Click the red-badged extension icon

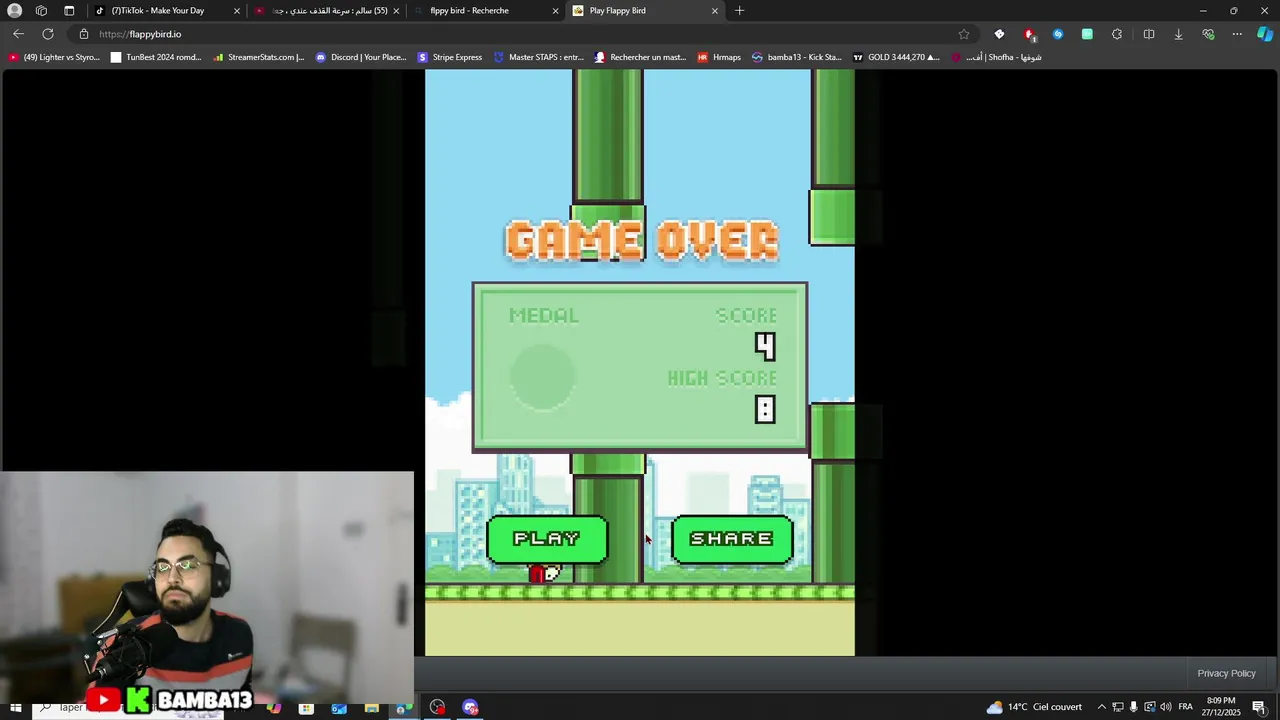(x=1029, y=34)
